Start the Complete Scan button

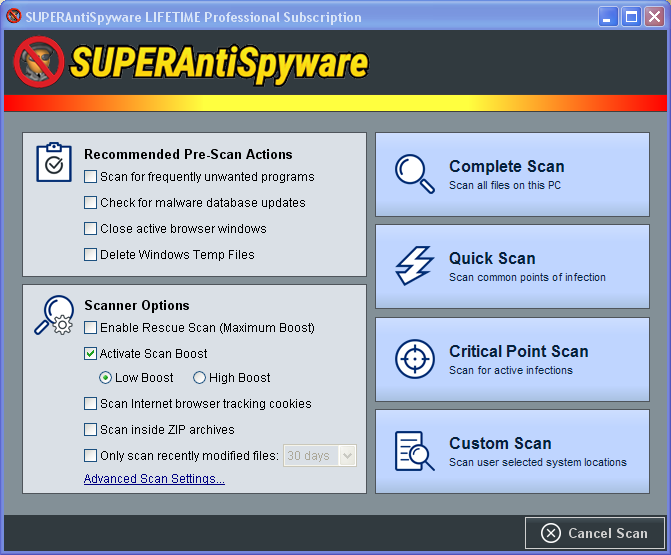tap(512, 174)
